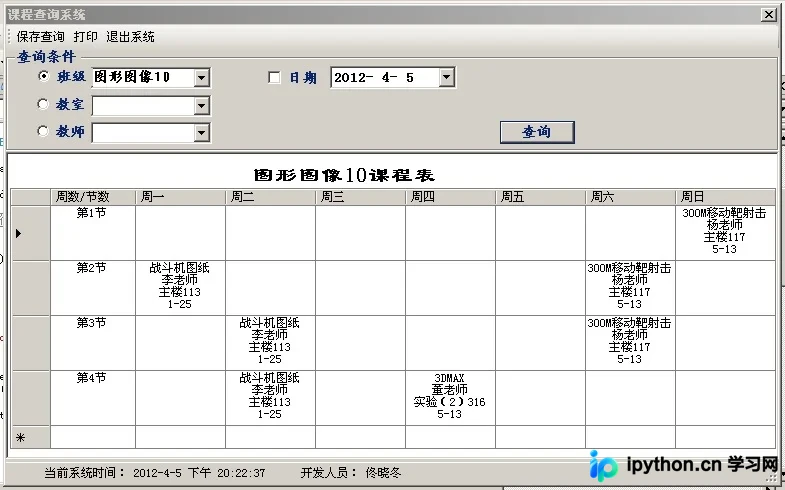Select the 周六 第2节 300M移动靶射击 cell
785x490 pixels.
630,288
